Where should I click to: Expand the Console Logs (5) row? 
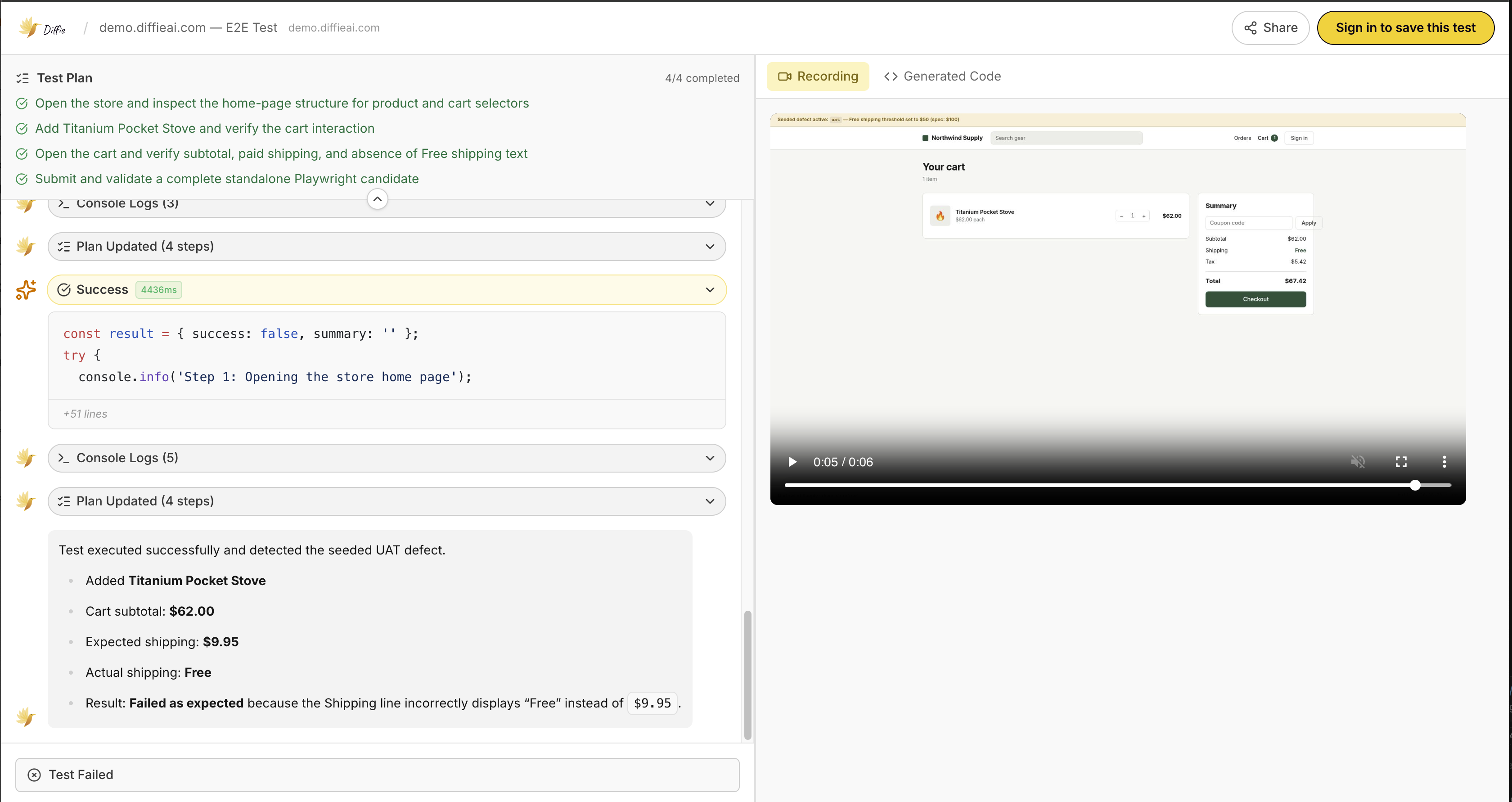click(x=387, y=458)
